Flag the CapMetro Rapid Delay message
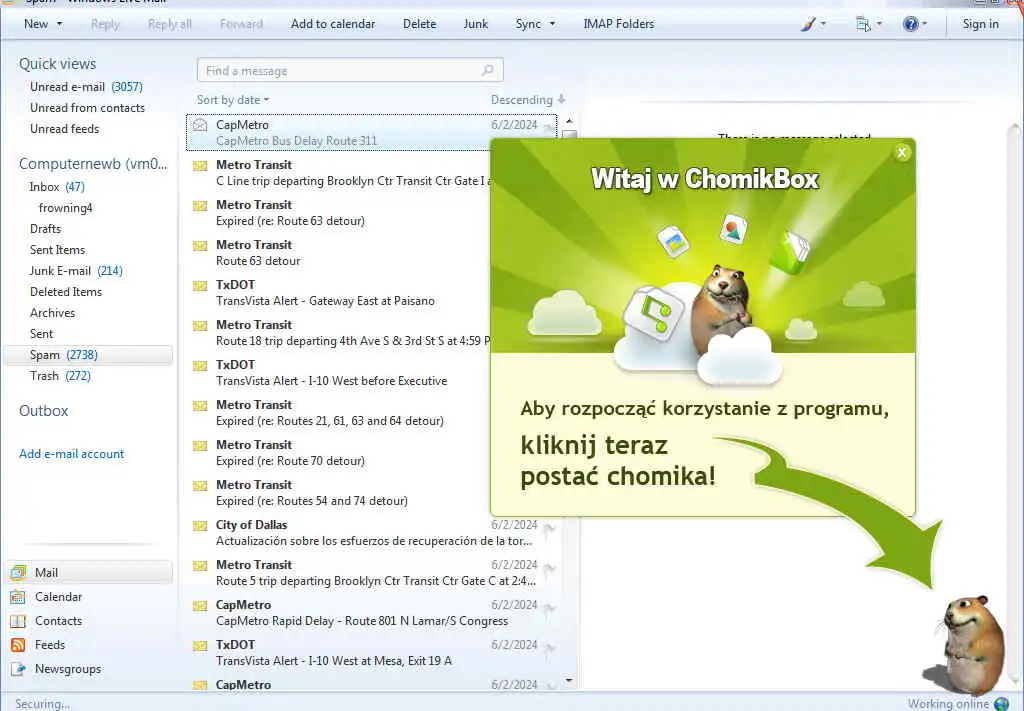 point(550,608)
